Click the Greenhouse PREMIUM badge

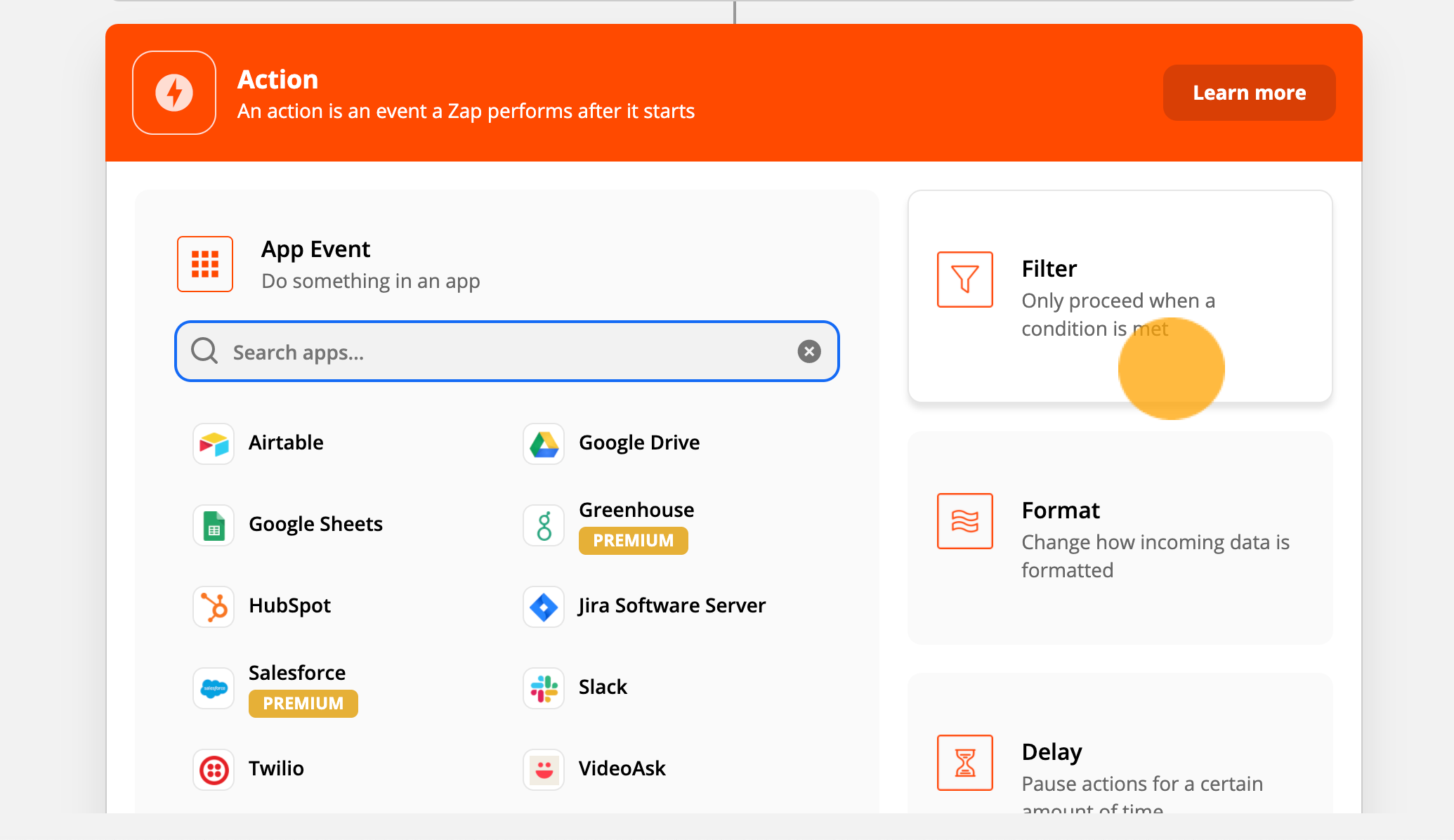(x=634, y=541)
